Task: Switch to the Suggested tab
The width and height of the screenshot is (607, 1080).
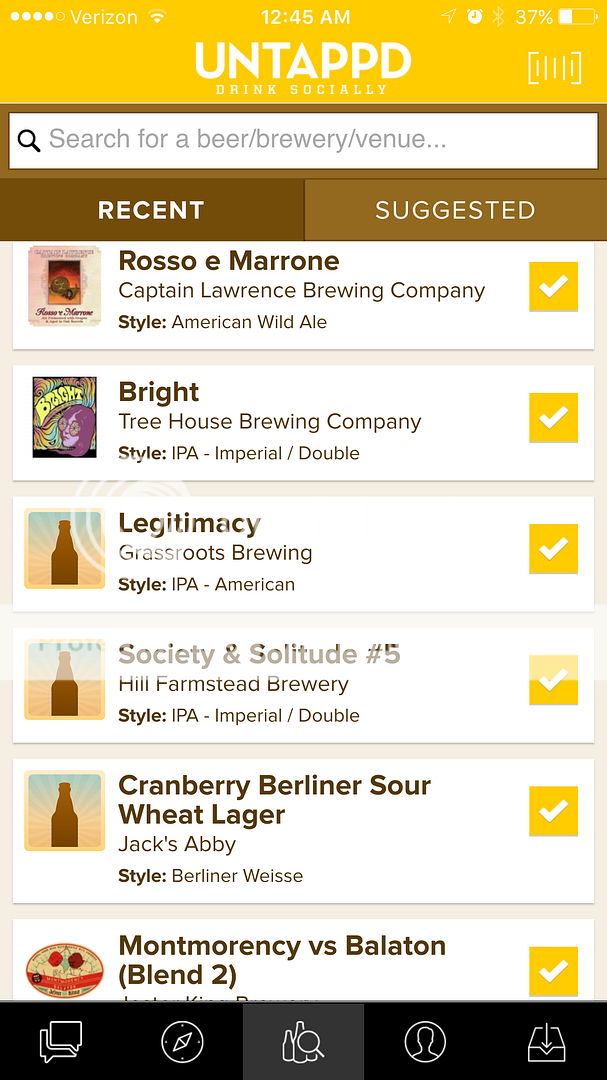Action: (x=455, y=210)
